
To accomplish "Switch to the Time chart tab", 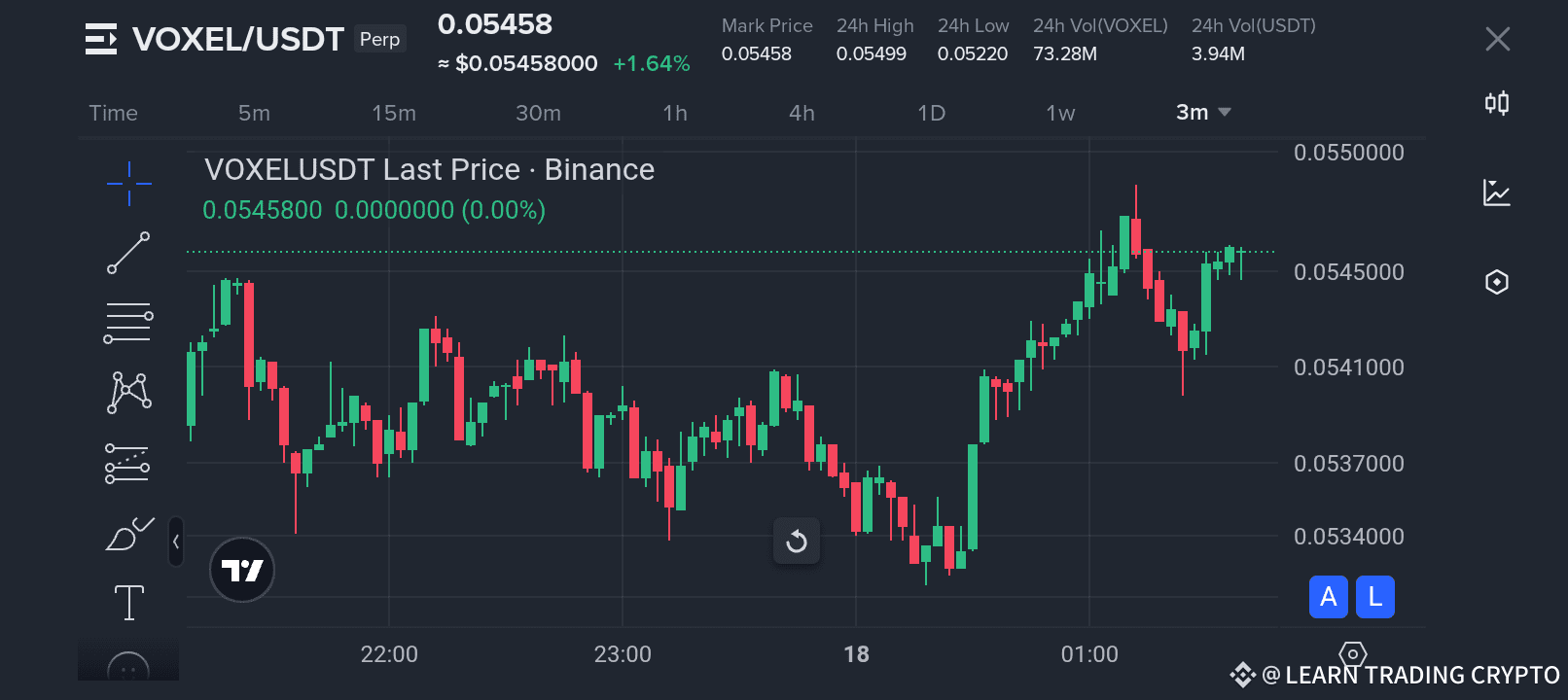I will [x=114, y=113].
